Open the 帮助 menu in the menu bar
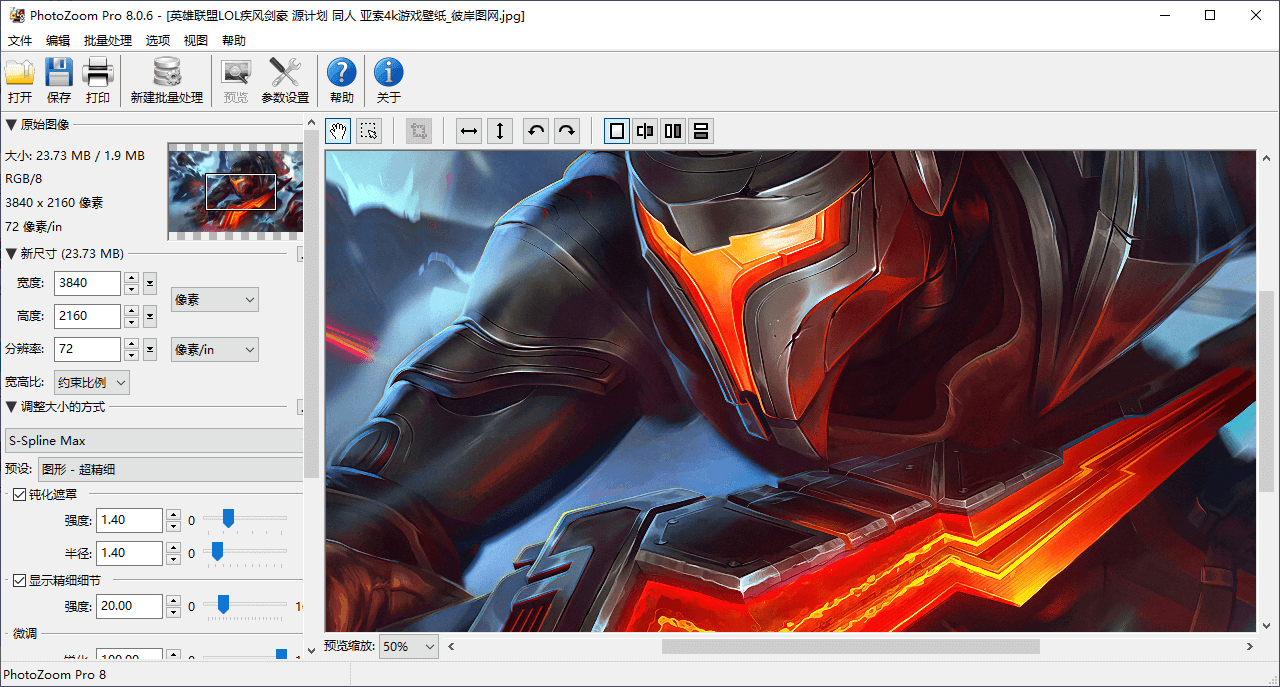This screenshot has width=1280, height=687. 234,41
